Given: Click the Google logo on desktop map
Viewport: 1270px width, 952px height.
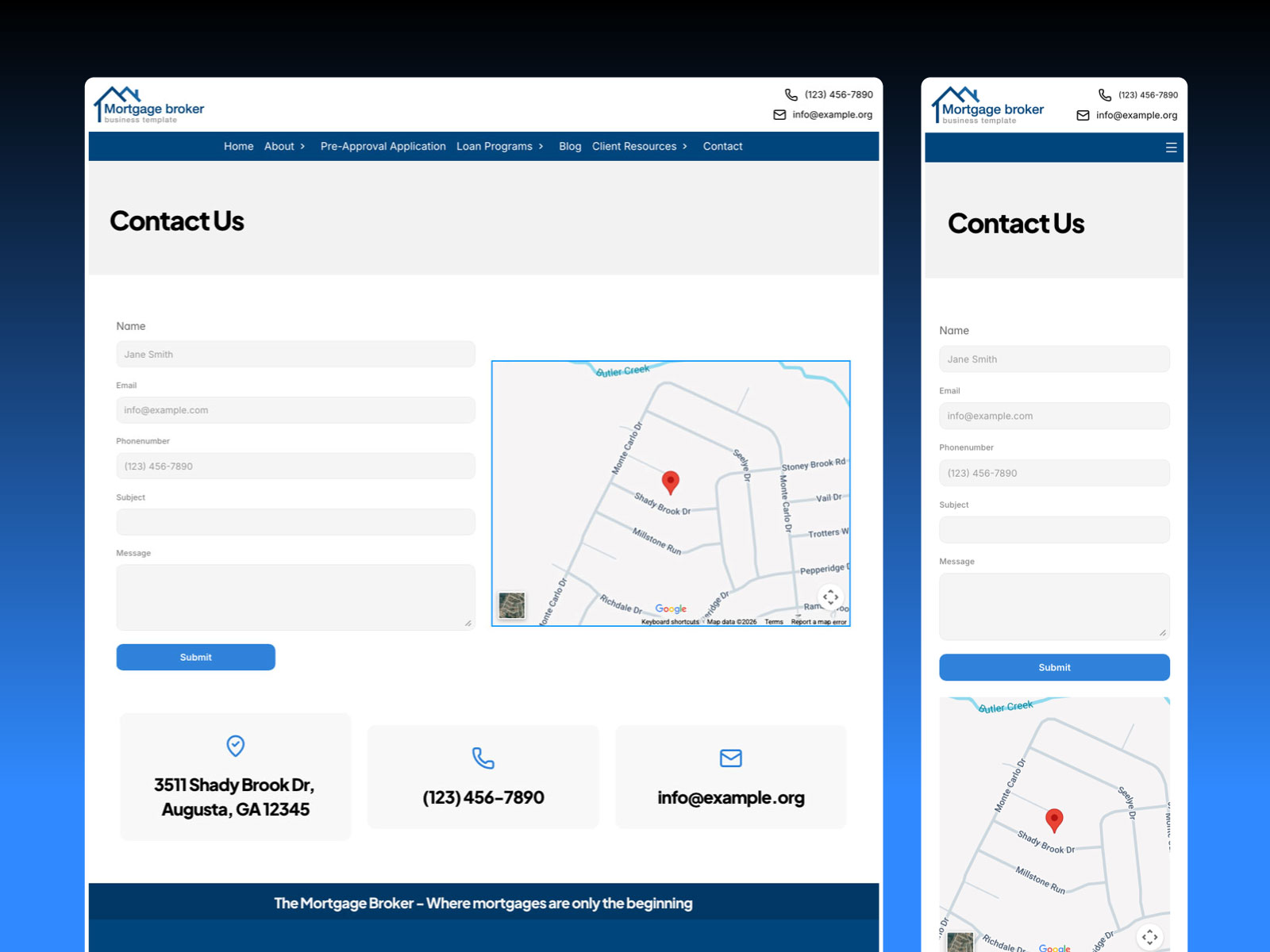Looking at the screenshot, I should [671, 608].
